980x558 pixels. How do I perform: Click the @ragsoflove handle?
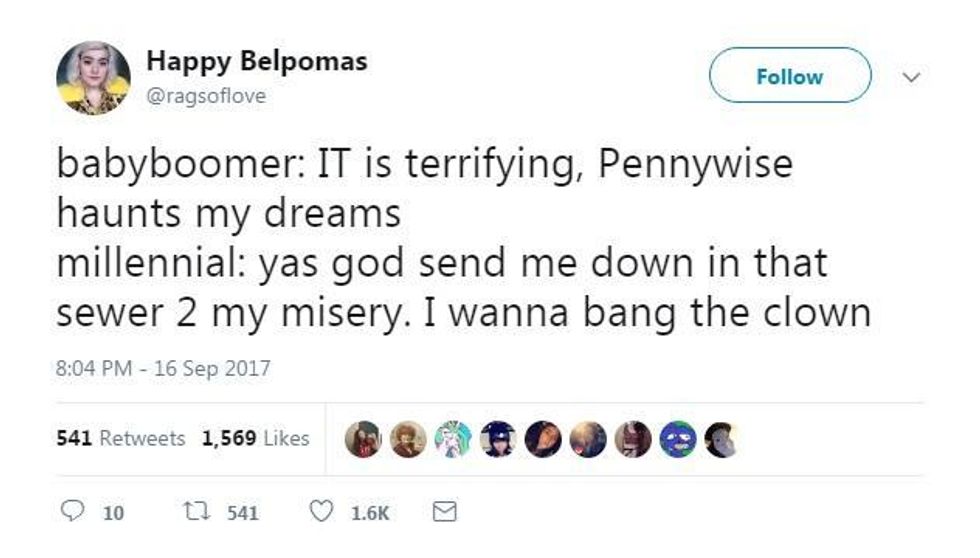[x=207, y=97]
